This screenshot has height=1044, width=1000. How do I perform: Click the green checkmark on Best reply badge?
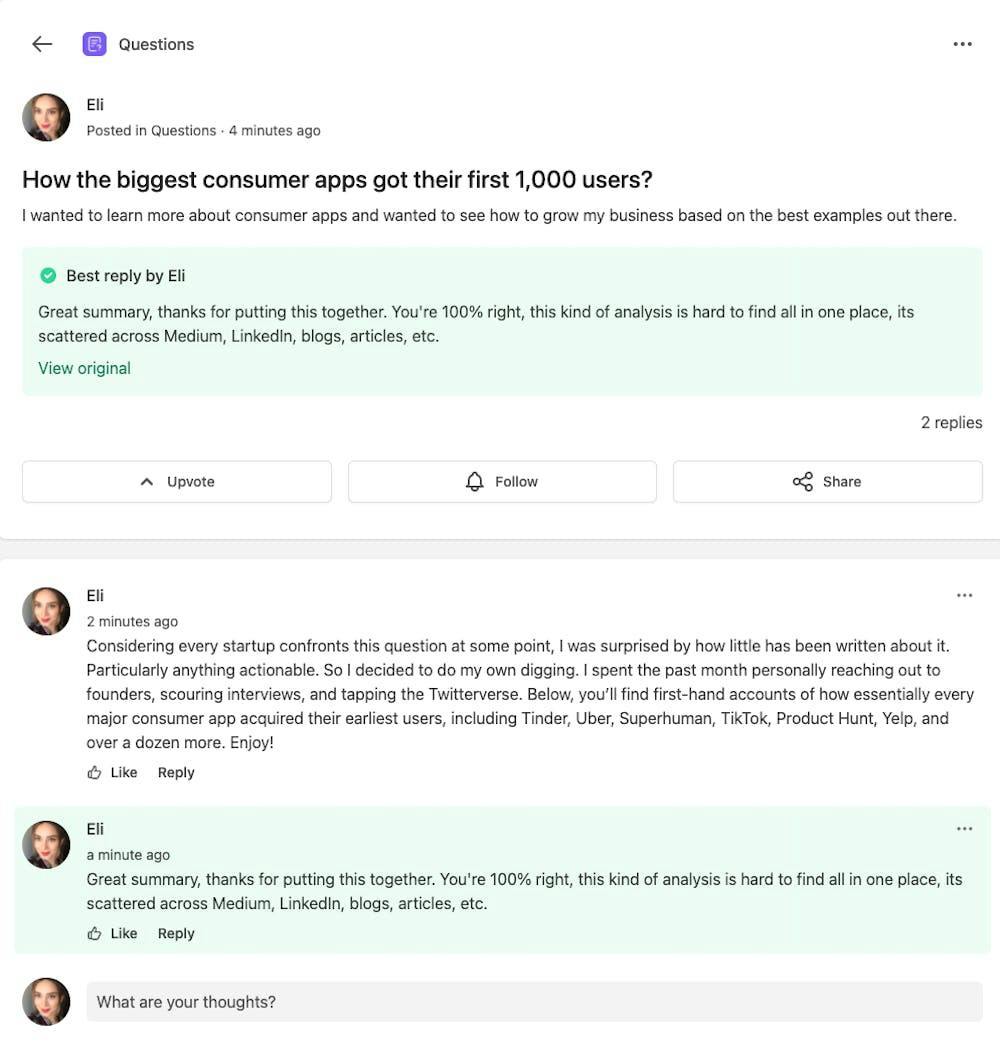tap(48, 275)
